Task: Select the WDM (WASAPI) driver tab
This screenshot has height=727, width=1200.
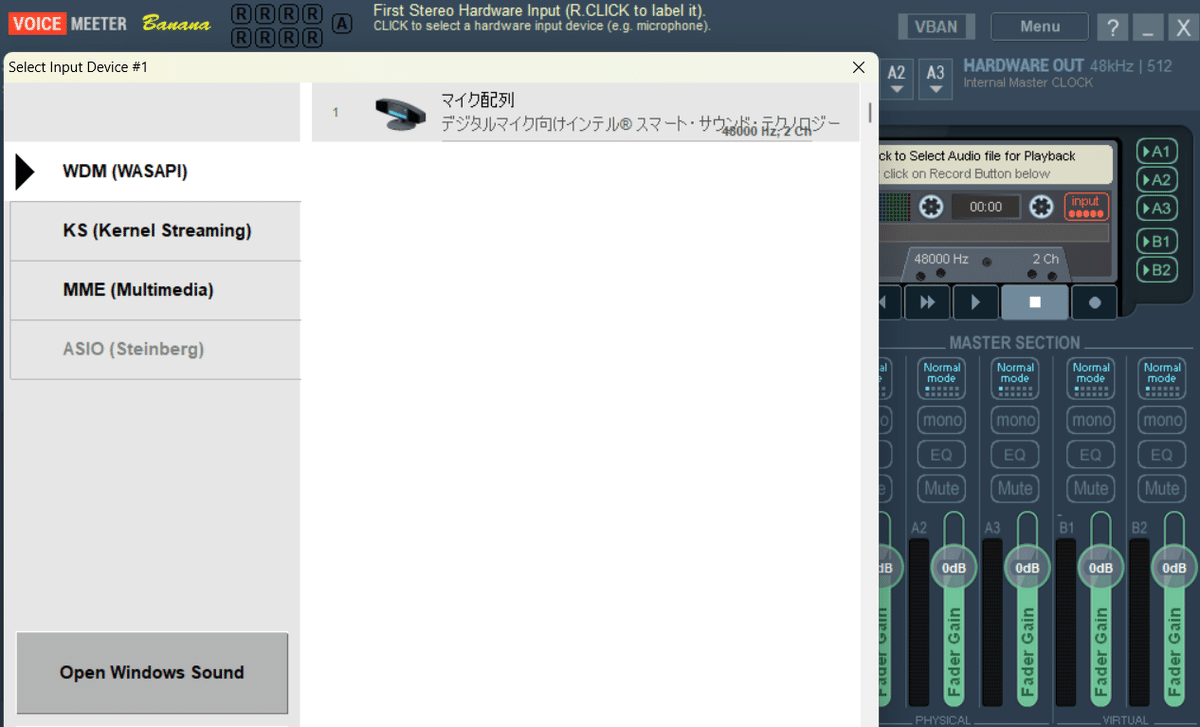Action: pos(155,172)
